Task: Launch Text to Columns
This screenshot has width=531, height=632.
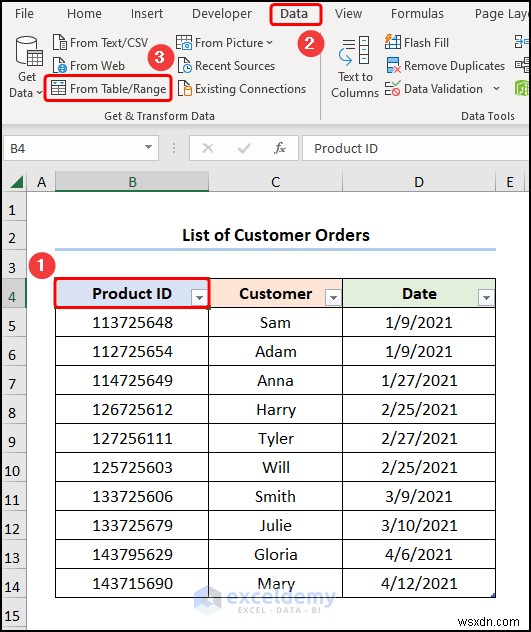Action: point(355,67)
